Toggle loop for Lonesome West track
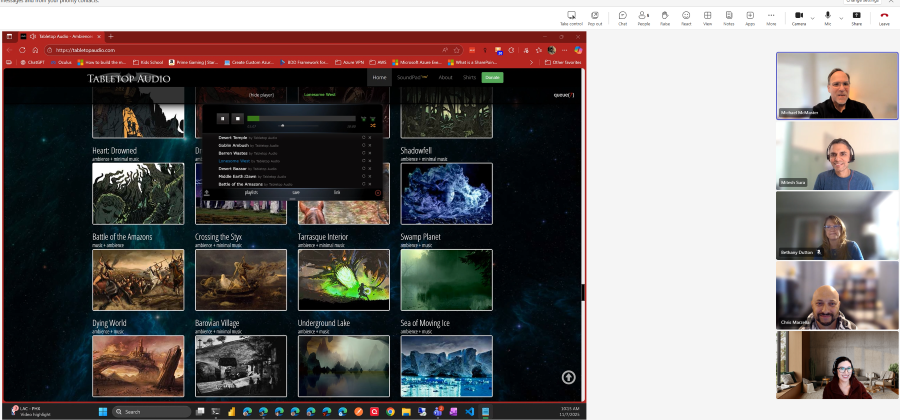Screen dimensions: 900x420 pyautogui.click(x=363, y=161)
